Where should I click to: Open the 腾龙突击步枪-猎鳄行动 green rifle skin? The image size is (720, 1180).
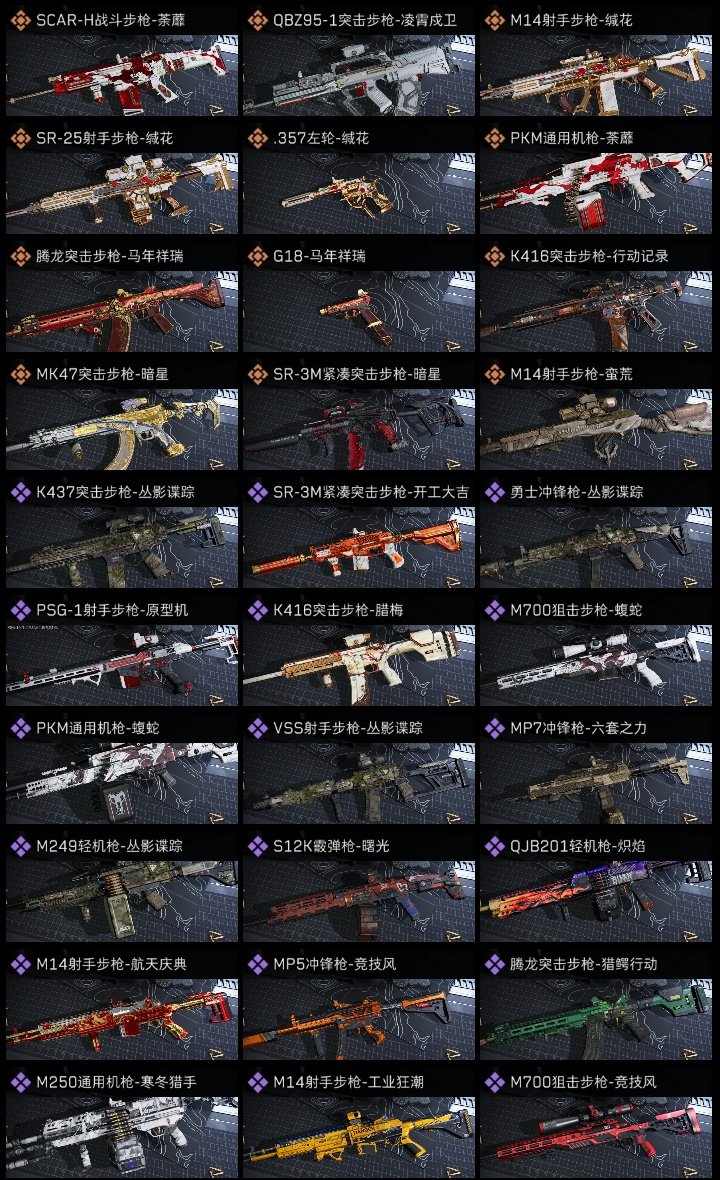(x=596, y=1020)
